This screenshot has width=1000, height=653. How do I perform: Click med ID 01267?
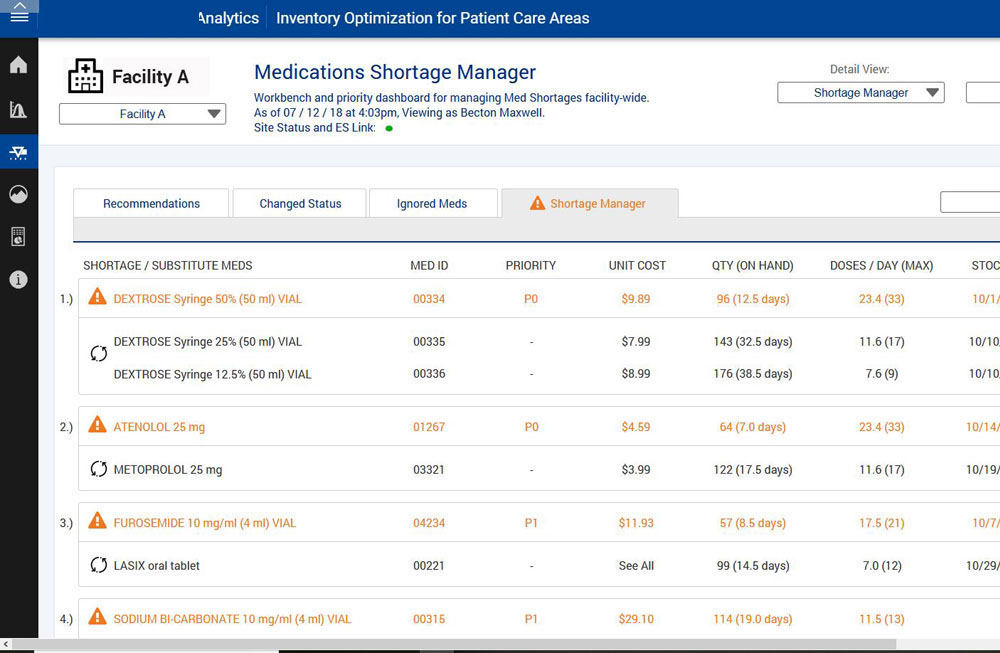(x=429, y=427)
